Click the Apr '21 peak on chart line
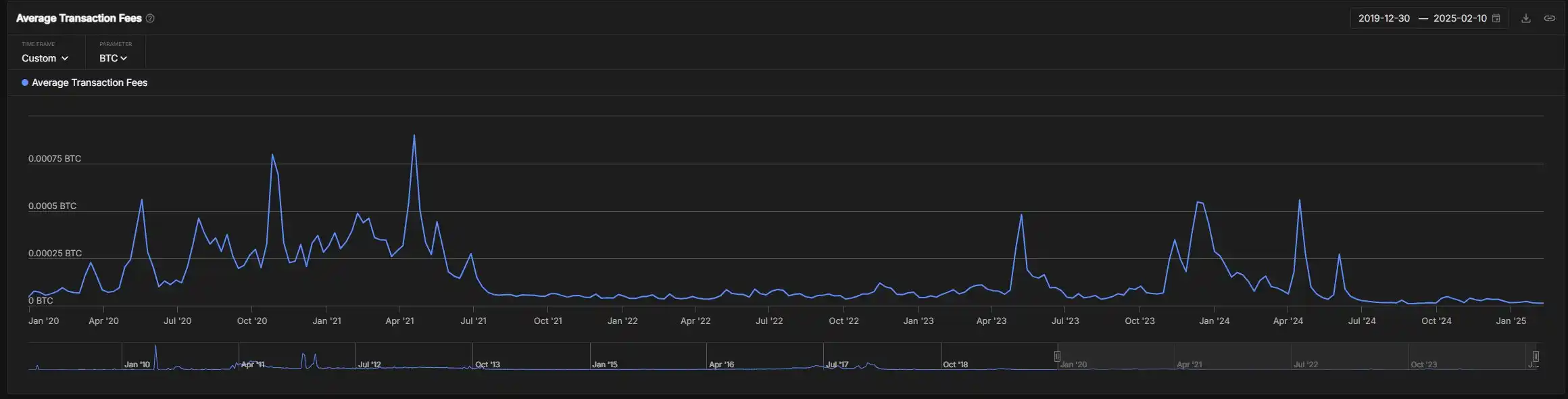 click(414, 136)
